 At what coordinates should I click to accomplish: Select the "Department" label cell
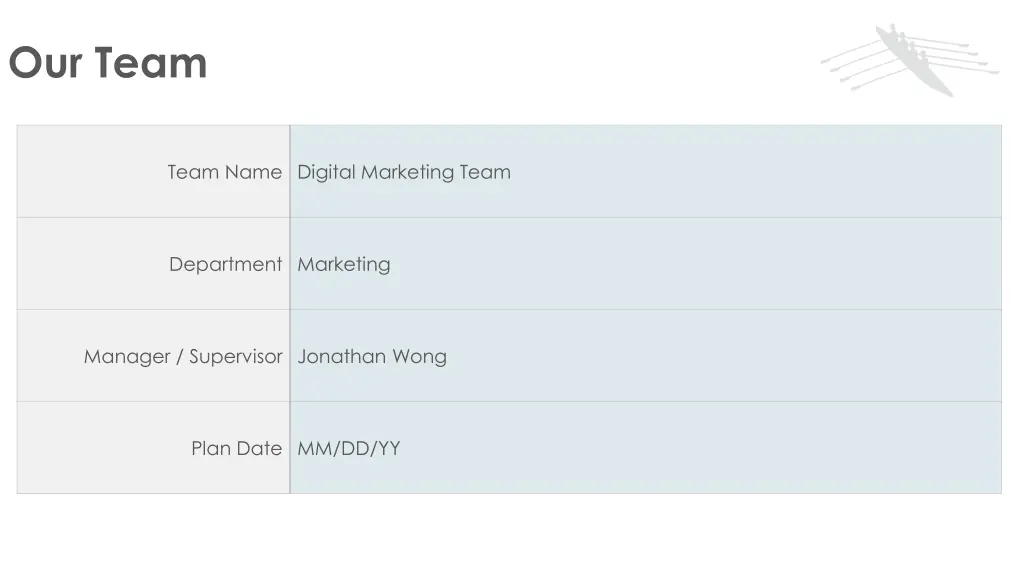coord(153,263)
